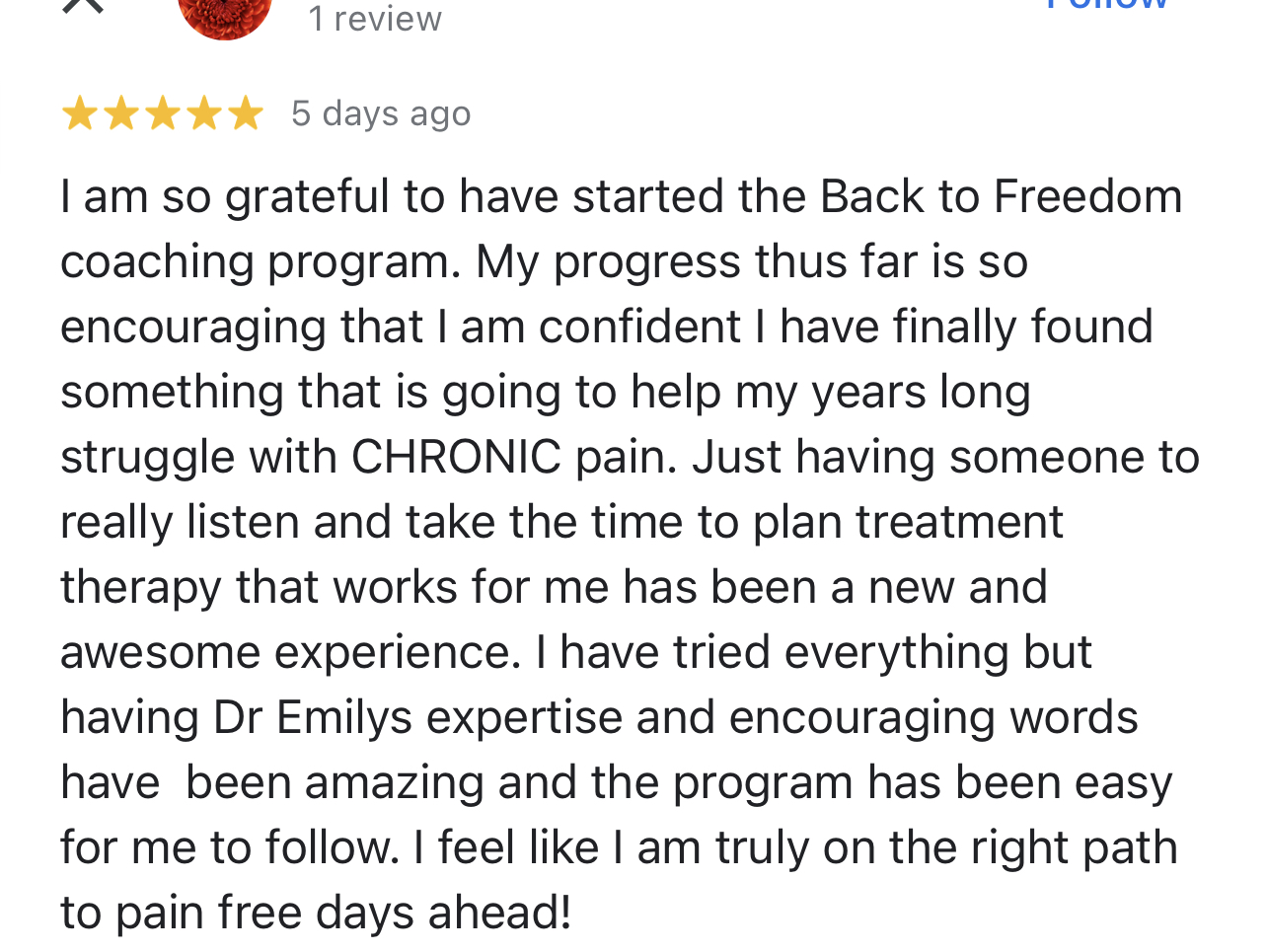Image resolution: width=1267 pixels, height=952 pixels.
Task: Close the review with the X icon
Action: coord(83,5)
